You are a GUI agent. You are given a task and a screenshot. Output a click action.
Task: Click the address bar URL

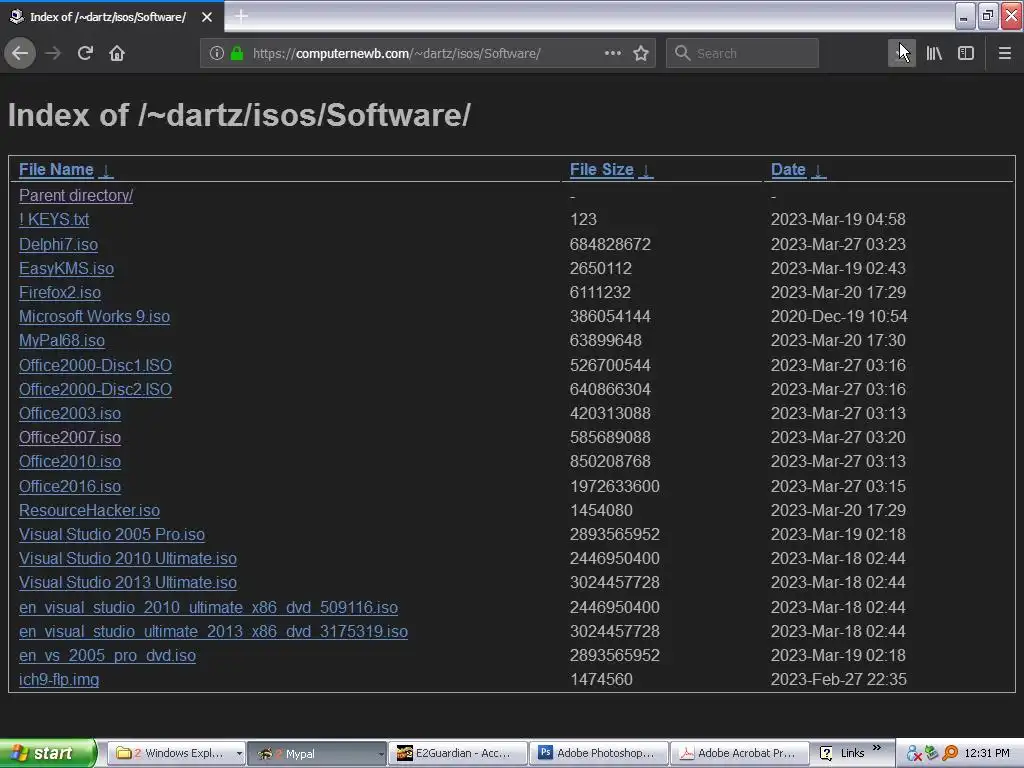pyautogui.click(x=396, y=54)
